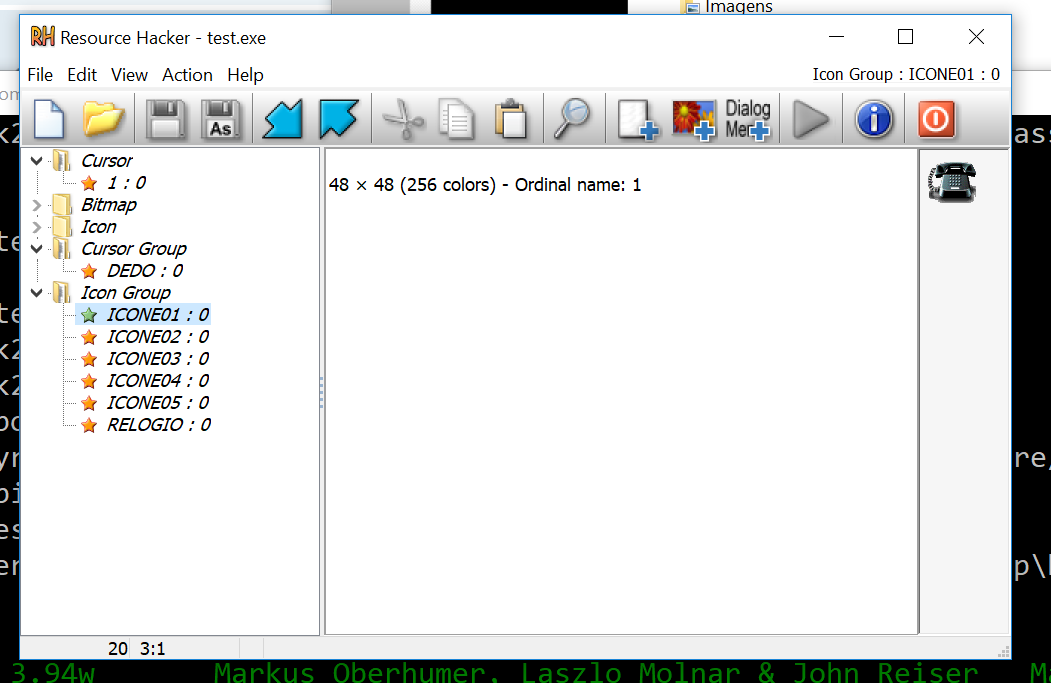Save file using the floppy disk icon
Image resolution: width=1051 pixels, height=683 pixels.
[166, 119]
